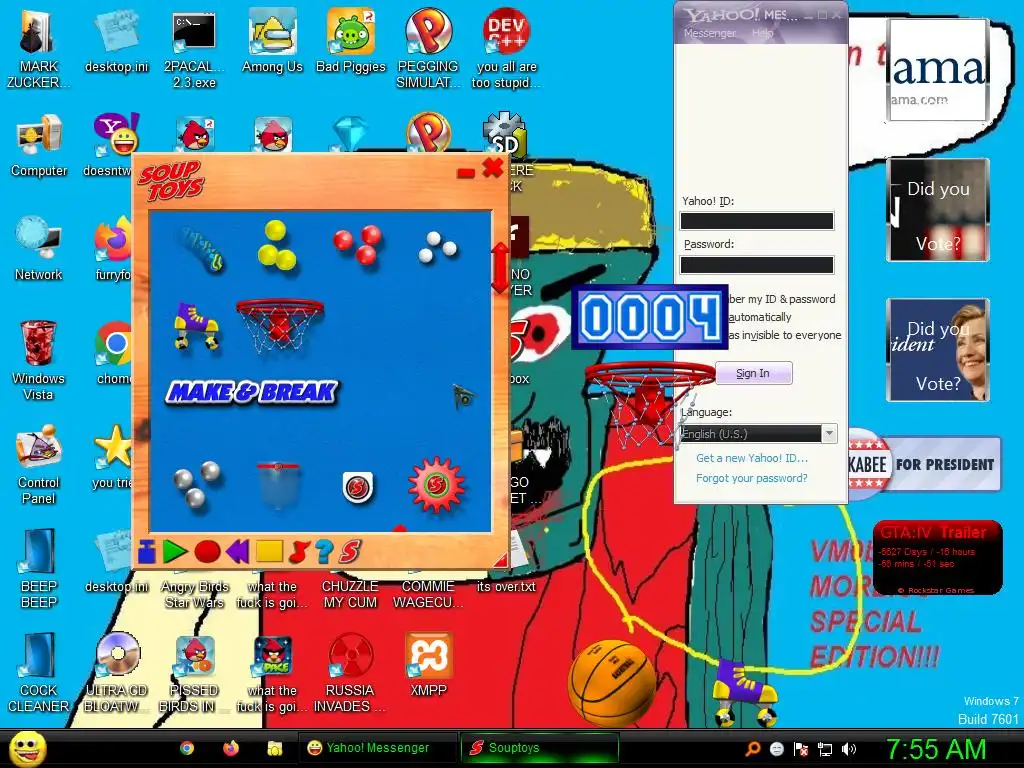
Task: Switch to the Souptoys taskbar button
Action: pyautogui.click(x=539, y=748)
